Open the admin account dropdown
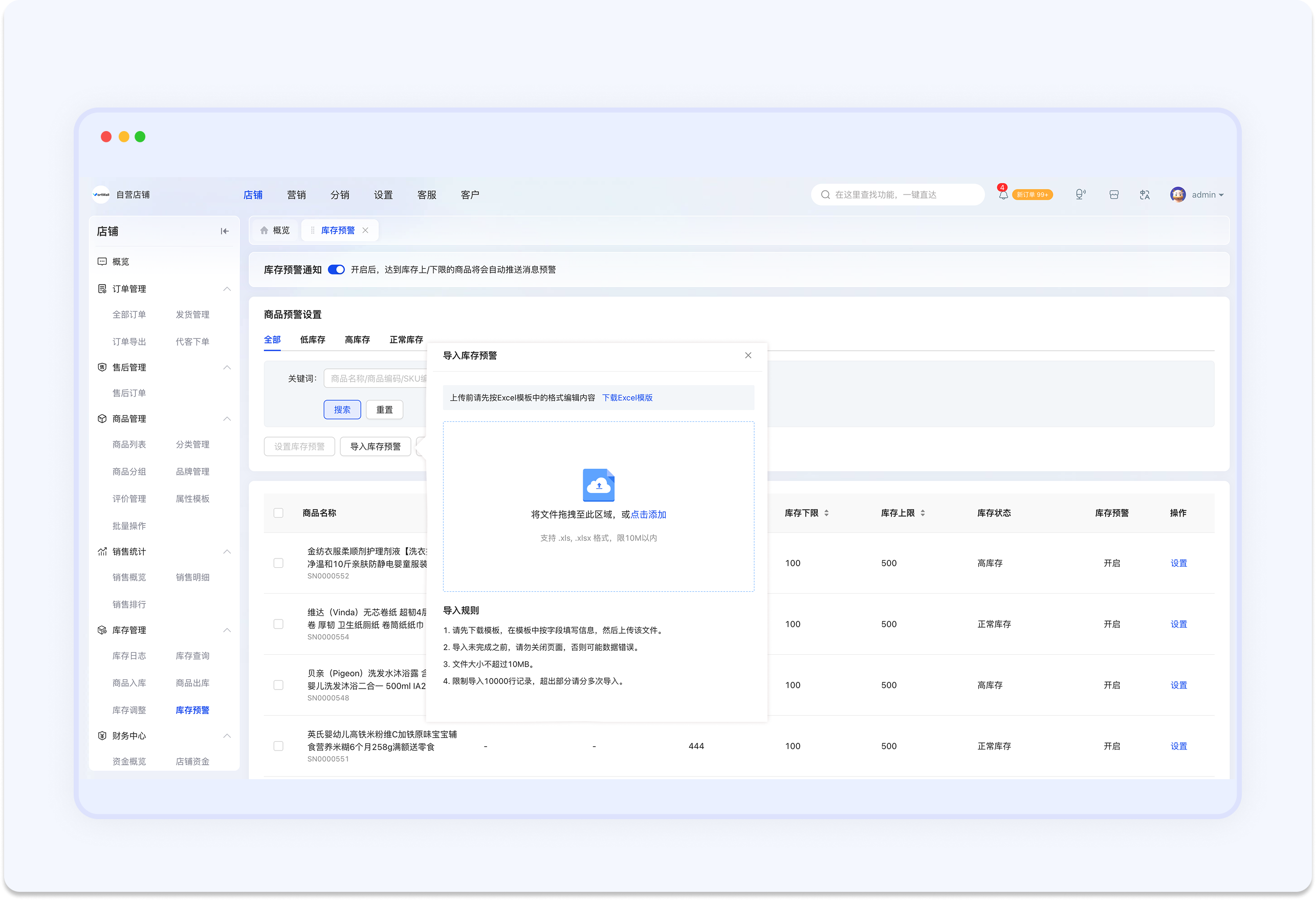This screenshot has height=900, width=1316. tap(1208, 195)
